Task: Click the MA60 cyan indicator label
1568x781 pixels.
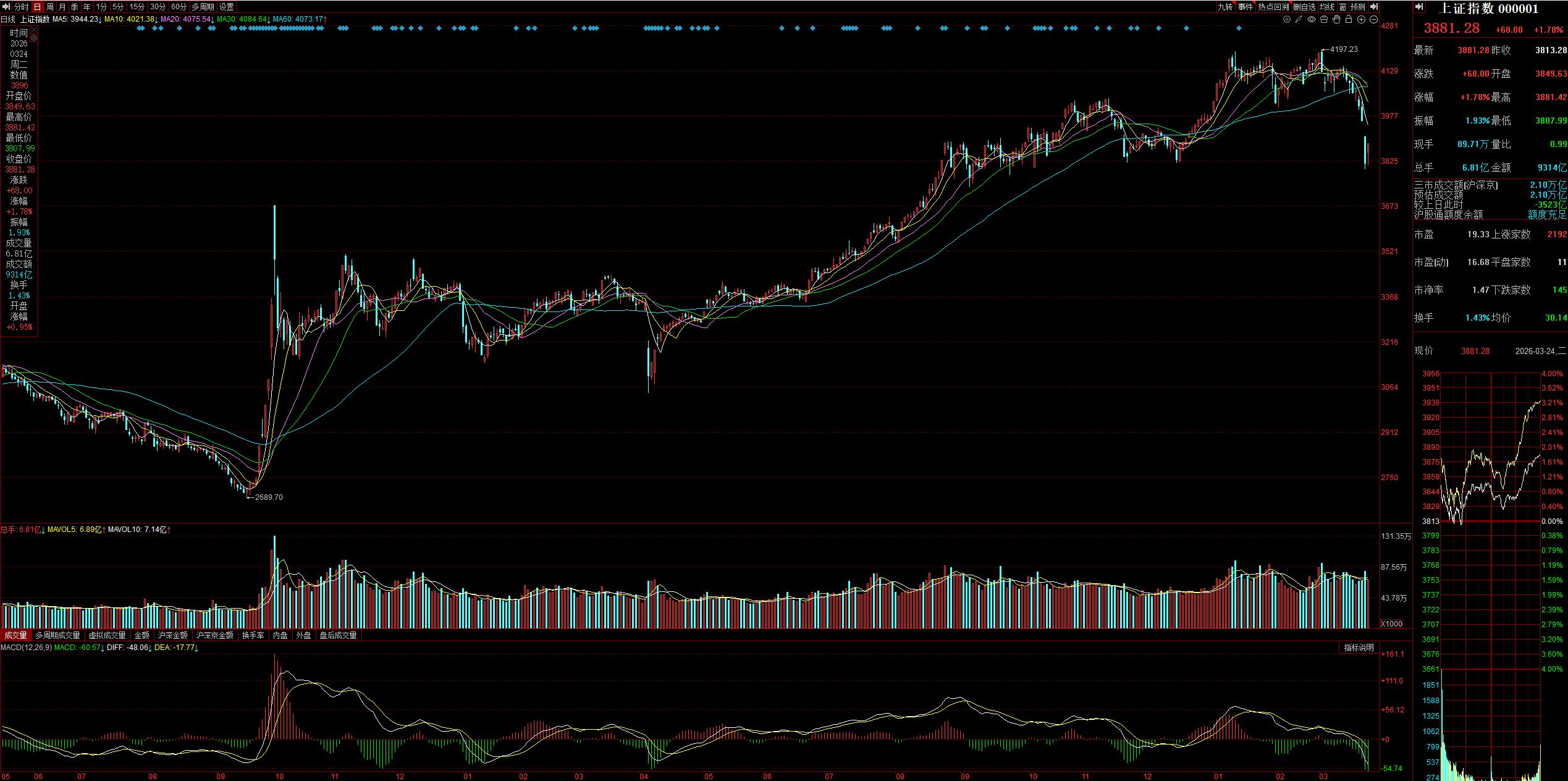Action: click(299, 19)
